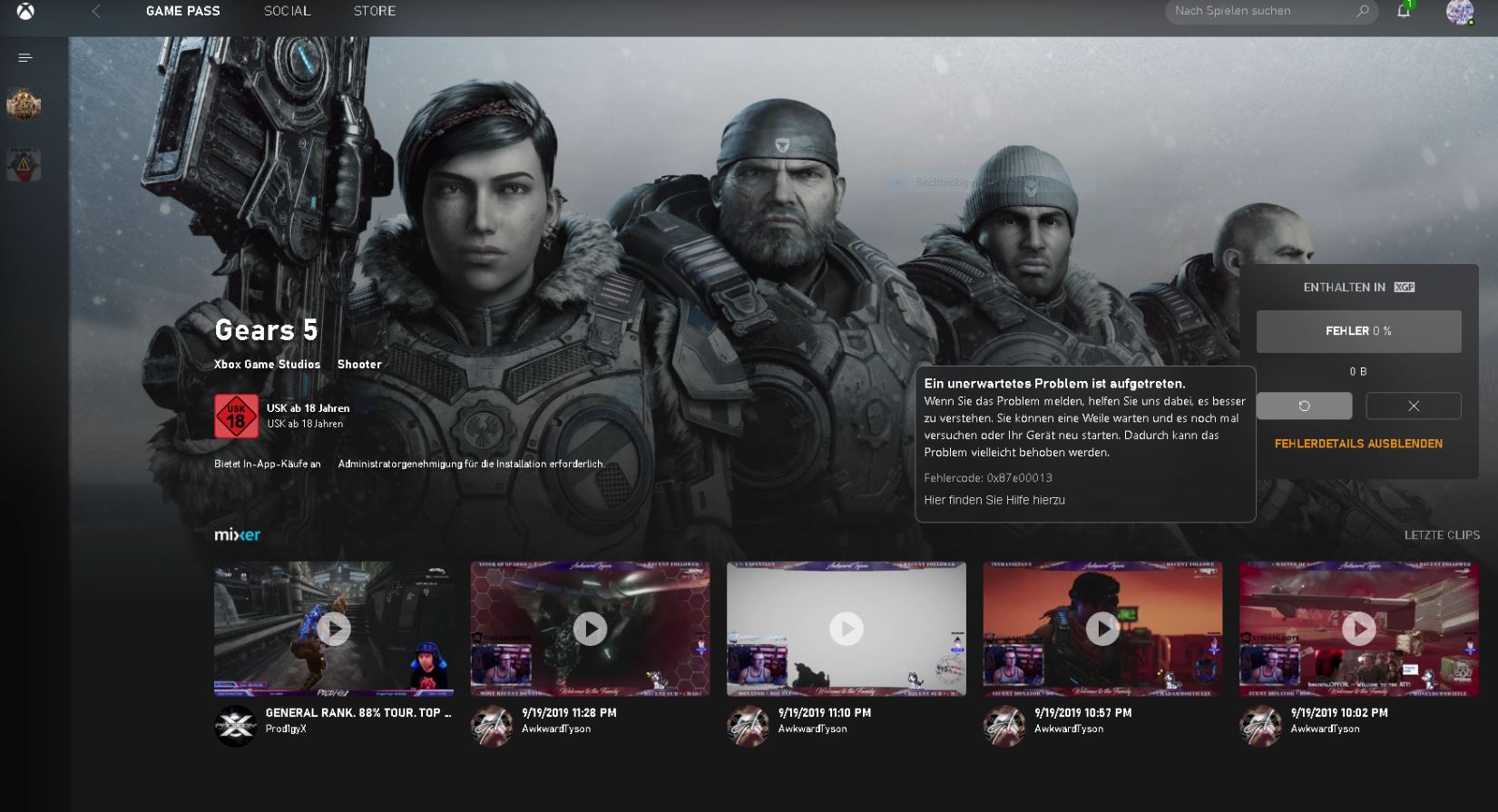1498x812 pixels.
Task: Click the FEHLER 0 % button
Action: [x=1358, y=331]
